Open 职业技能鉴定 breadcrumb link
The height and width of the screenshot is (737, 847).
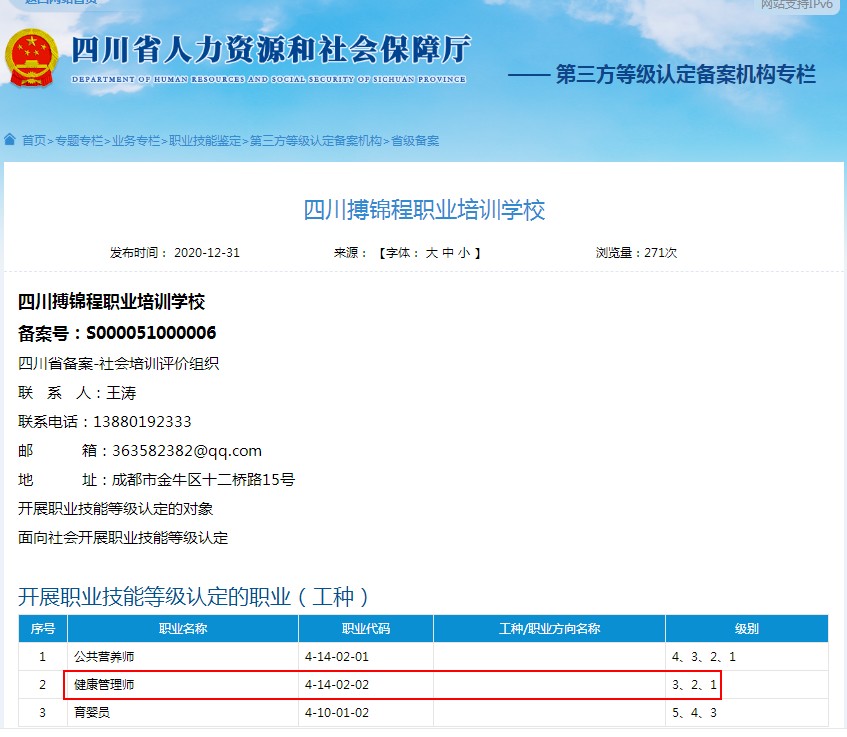205,141
